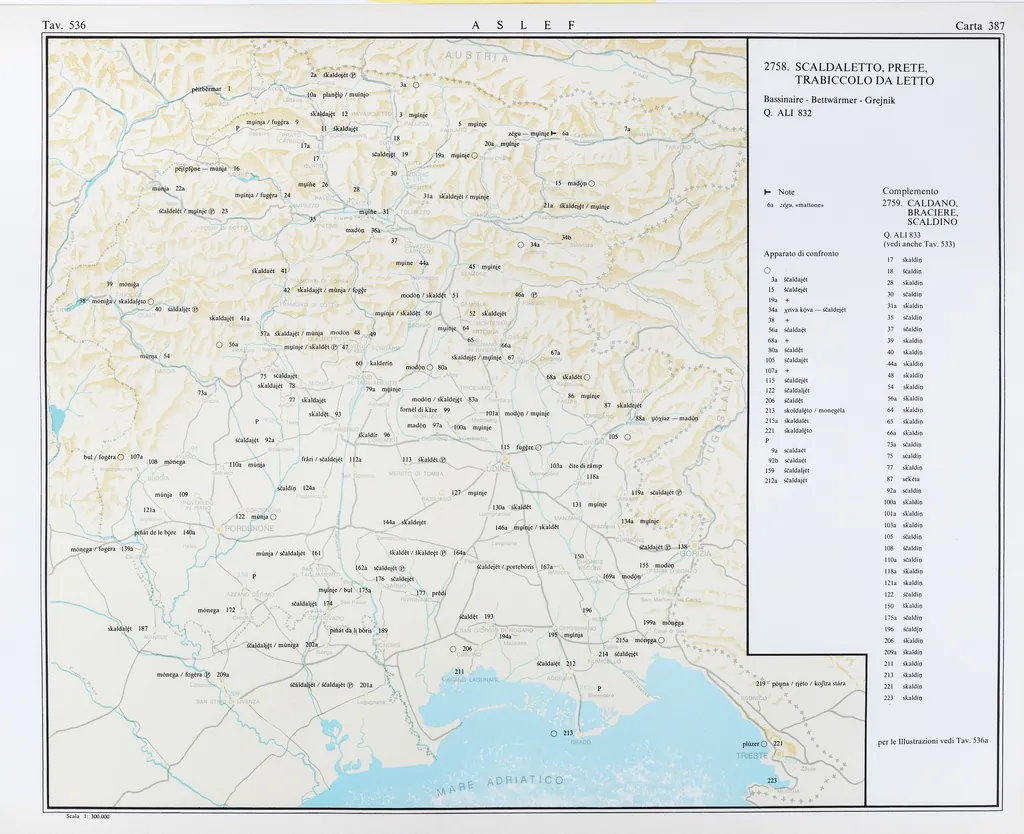Select the circle symbol next to 34a
The width and height of the screenshot is (1024, 834).
(521, 245)
